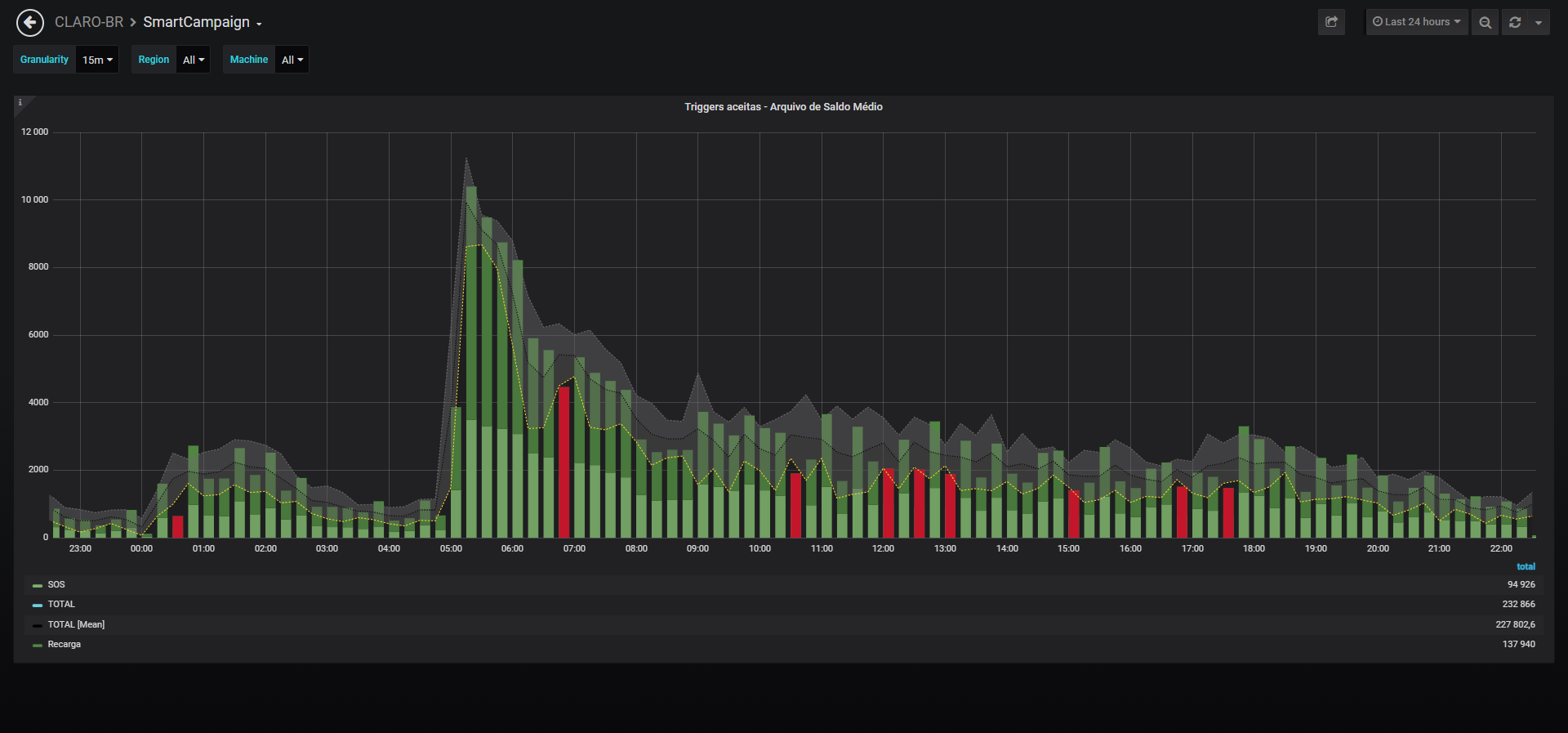This screenshot has width=1568, height=733.
Task: Click the Recarga total value 137 940
Action: tap(1518, 644)
